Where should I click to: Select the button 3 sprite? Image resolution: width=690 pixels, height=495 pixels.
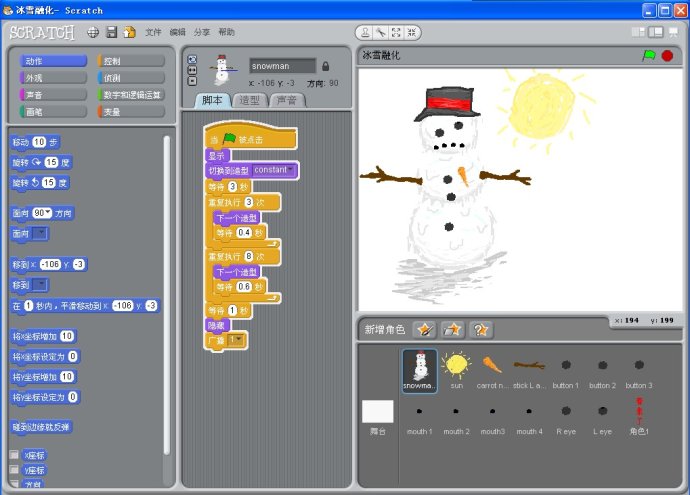tap(639, 370)
